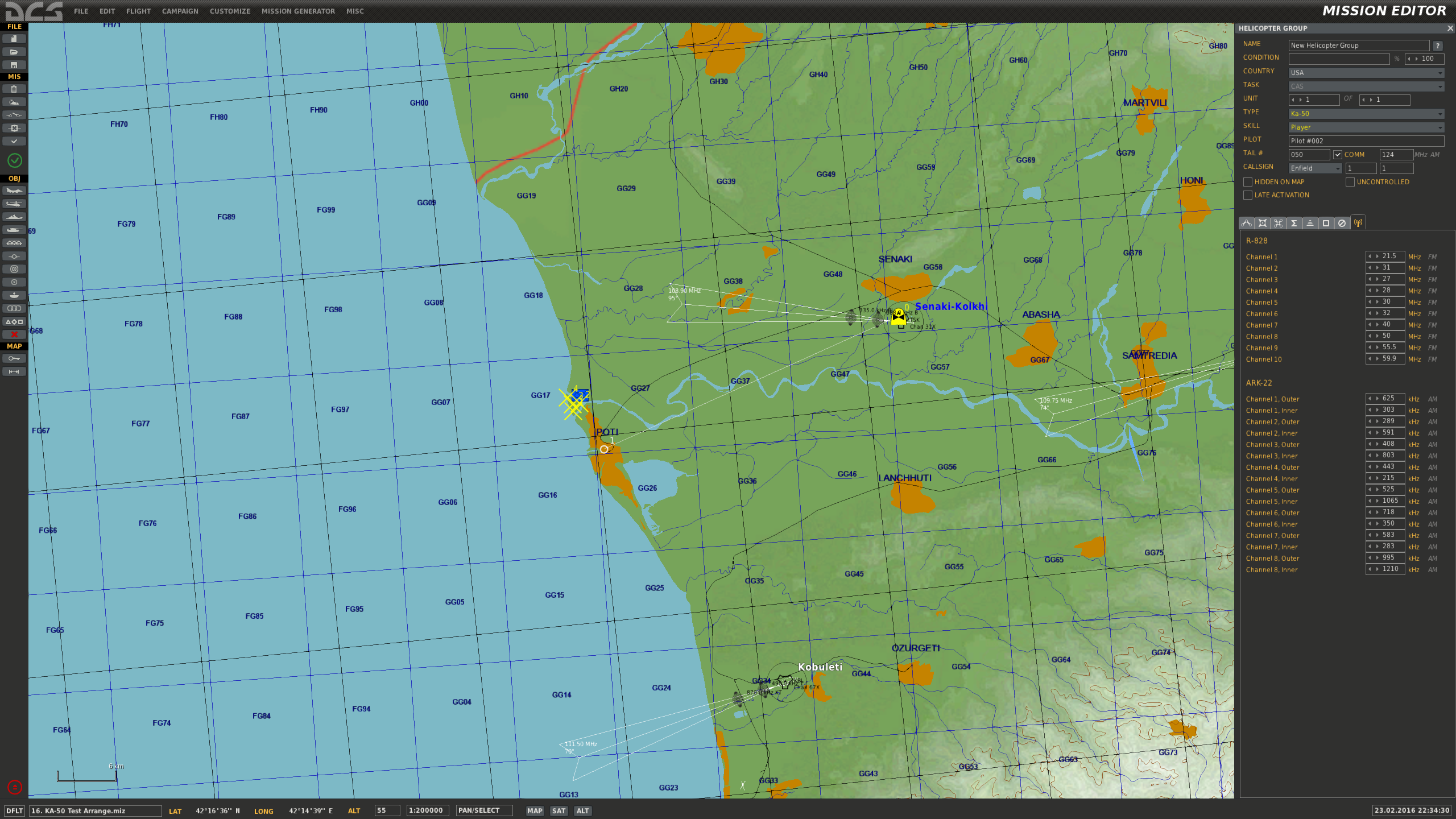
Task: Click the ALT map mode button
Action: pyautogui.click(x=583, y=810)
